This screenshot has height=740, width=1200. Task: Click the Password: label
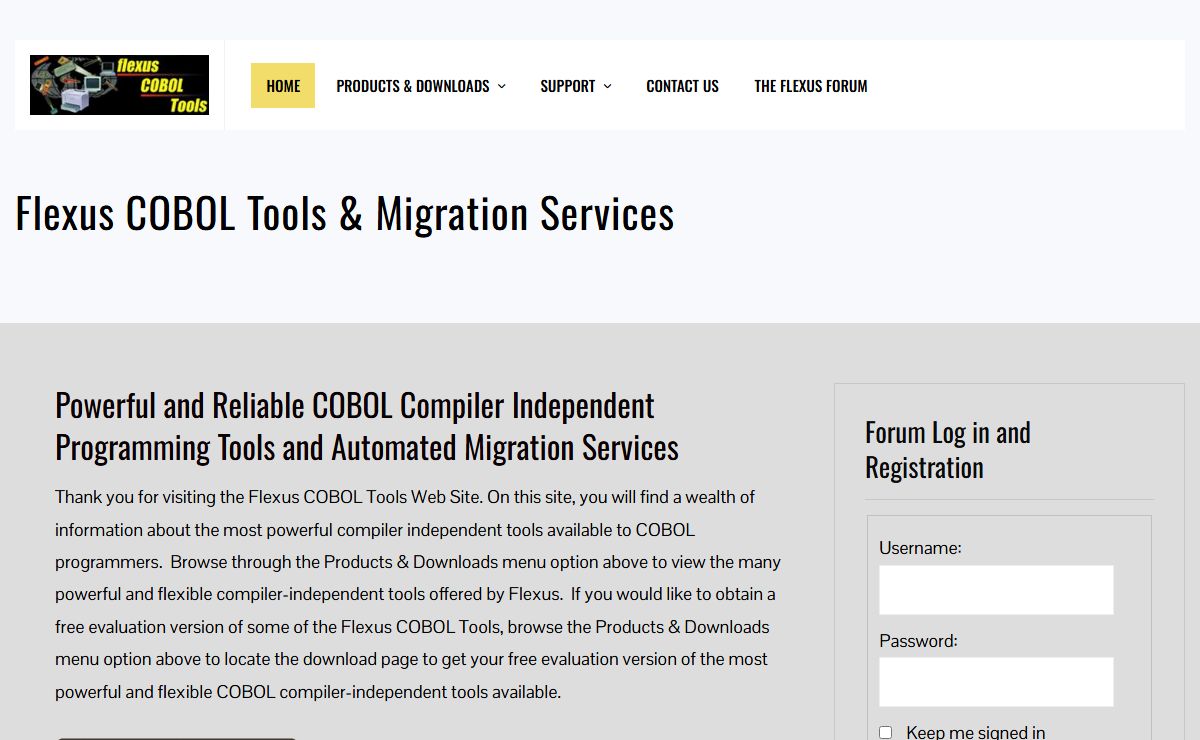(x=918, y=640)
